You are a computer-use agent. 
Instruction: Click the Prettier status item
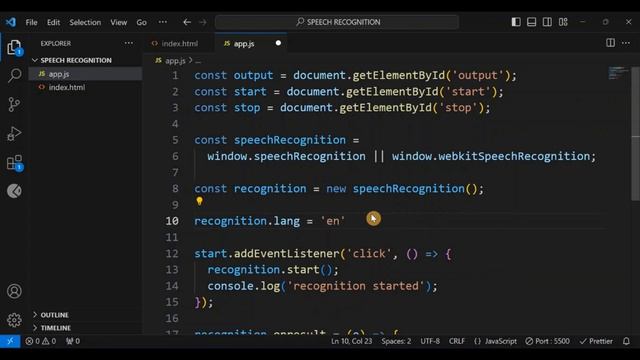pos(596,341)
